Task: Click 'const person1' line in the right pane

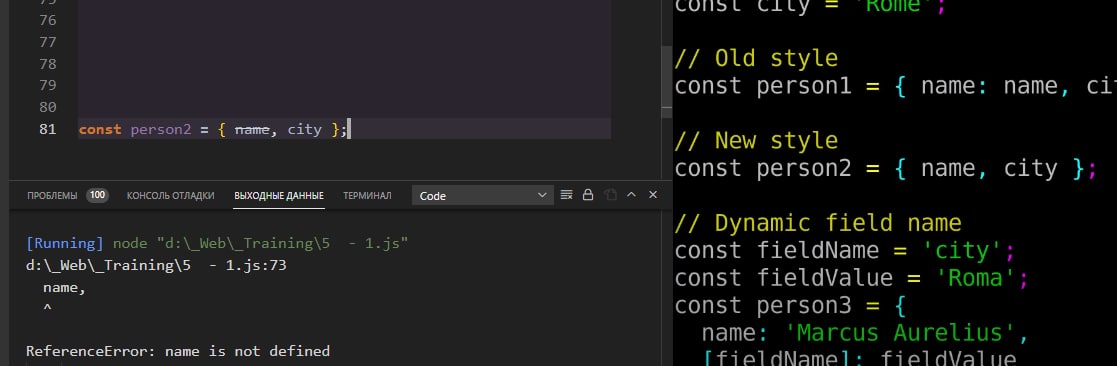Action: [895, 85]
